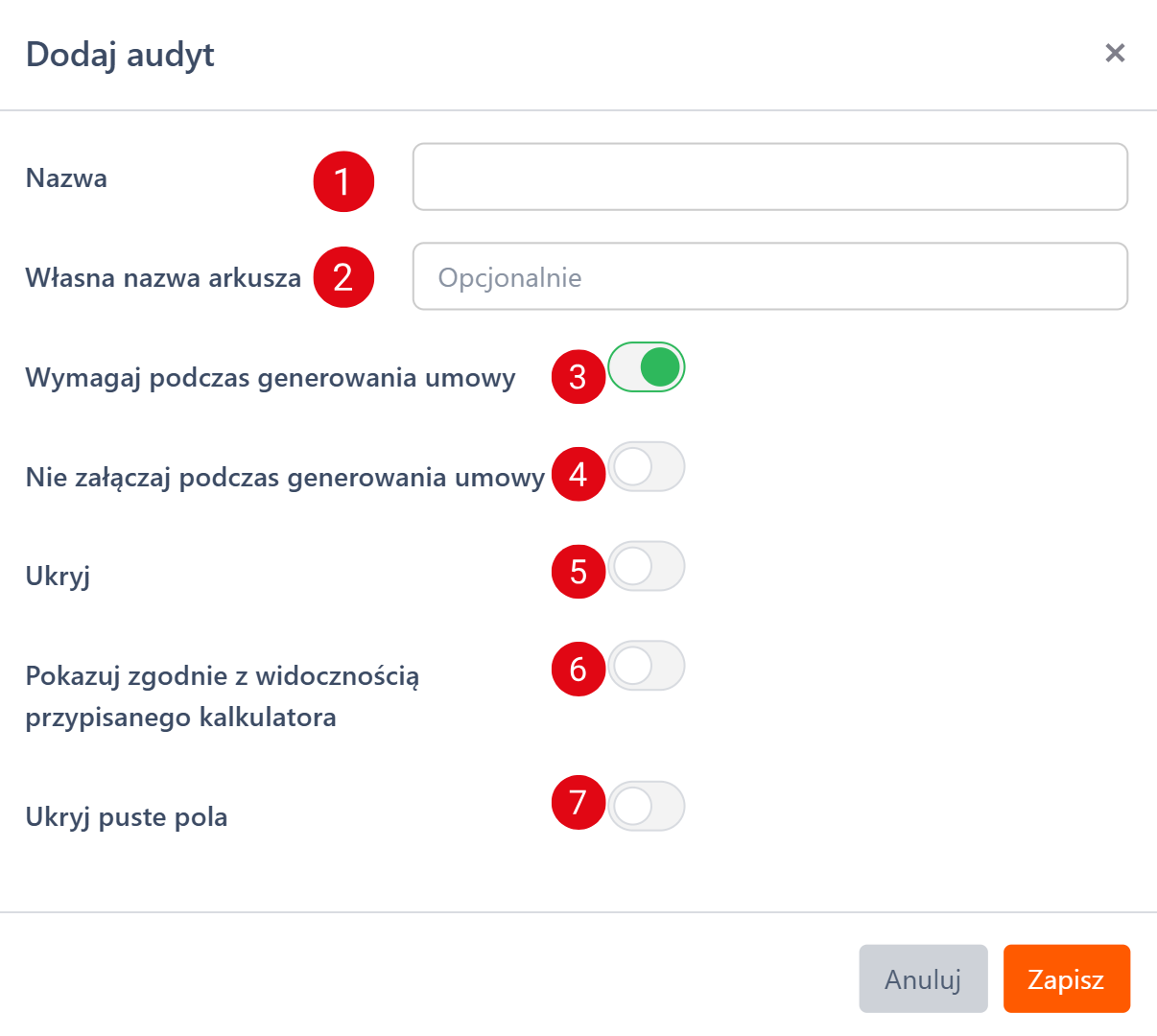Turn on the Ukryj toggle
This screenshot has width=1157, height=1036.
(647, 567)
